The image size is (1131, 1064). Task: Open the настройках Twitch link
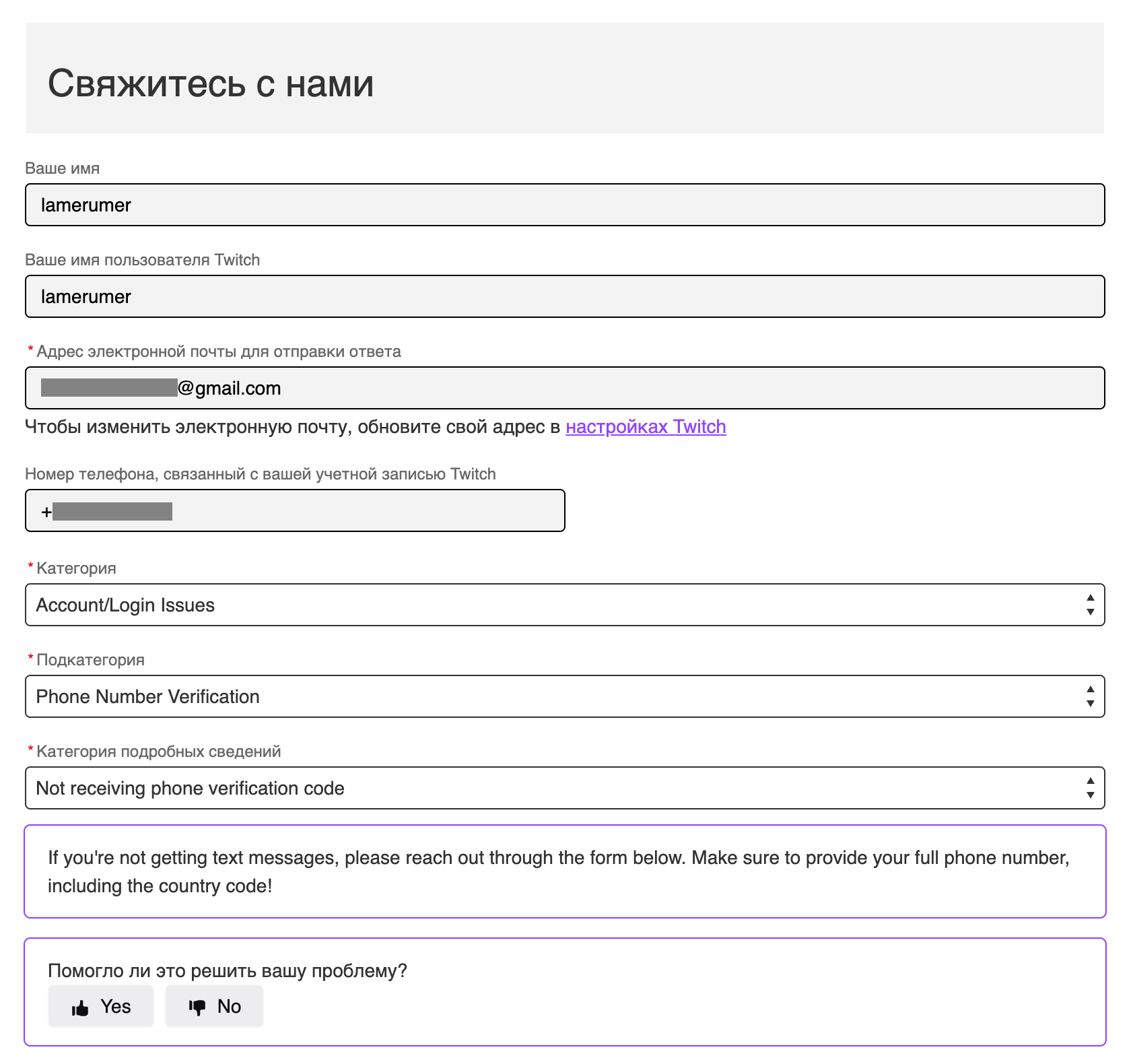646,426
